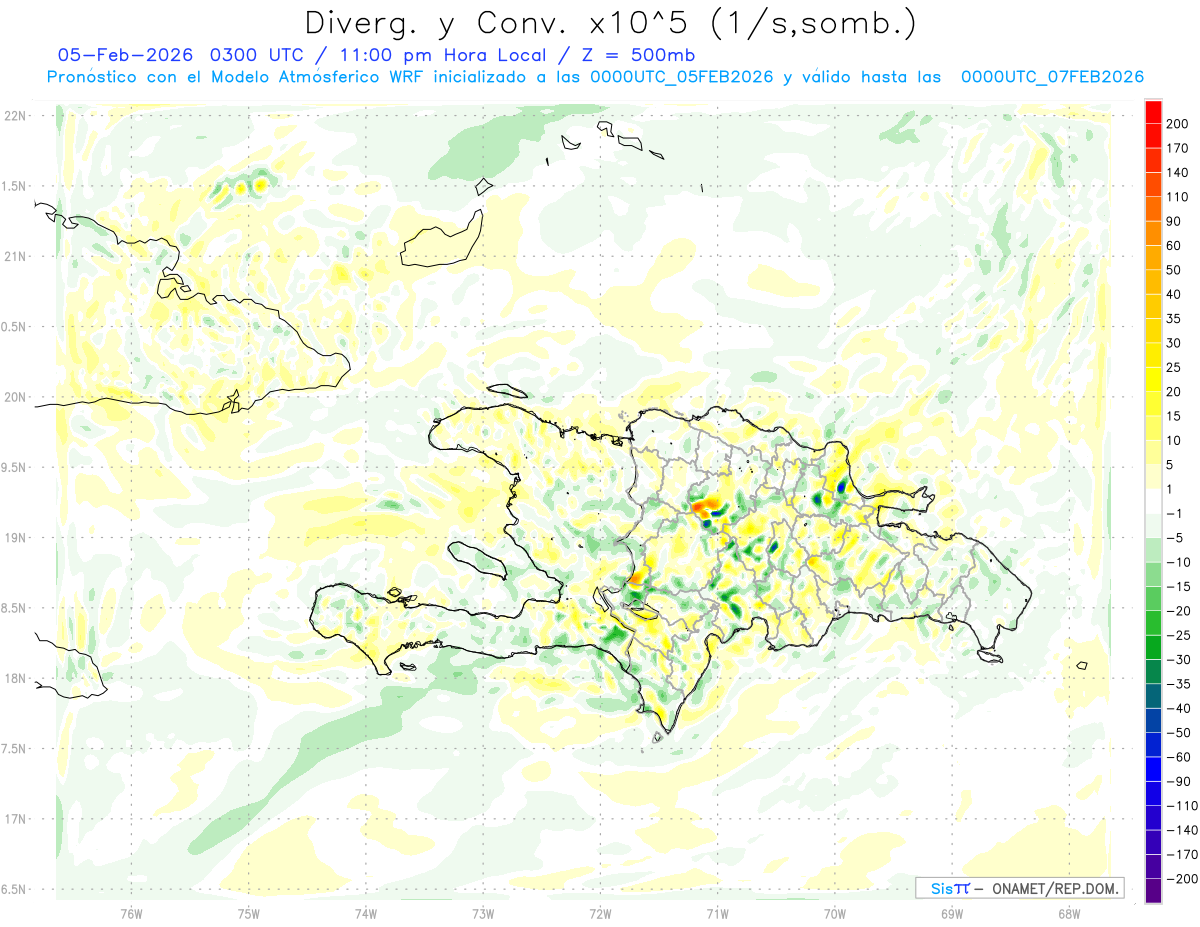This screenshot has height=927, width=1200.
Task: Click the valid-until stamp '0000UTC_07FEB2026'
Action: [1052, 77]
